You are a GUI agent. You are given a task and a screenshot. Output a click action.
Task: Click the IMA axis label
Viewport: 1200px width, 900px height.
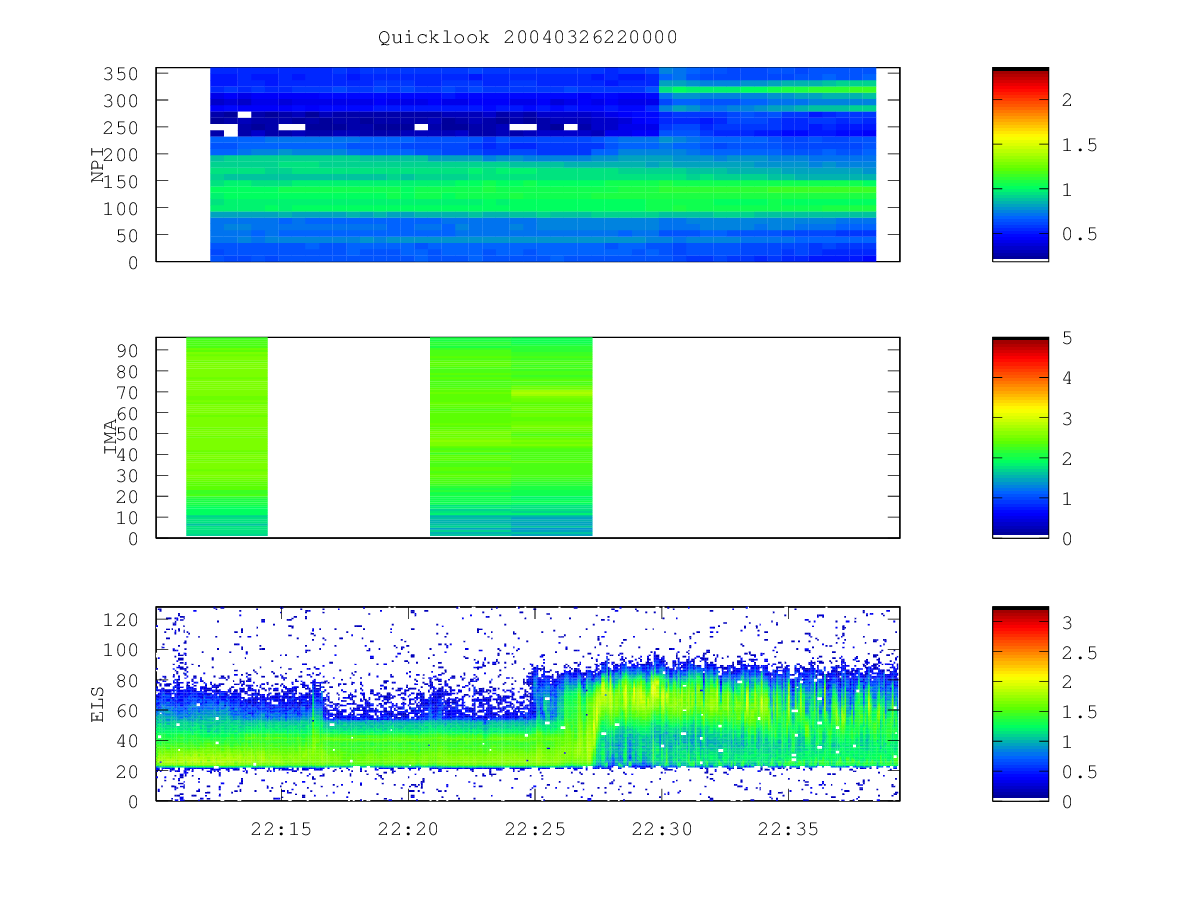click(110, 438)
